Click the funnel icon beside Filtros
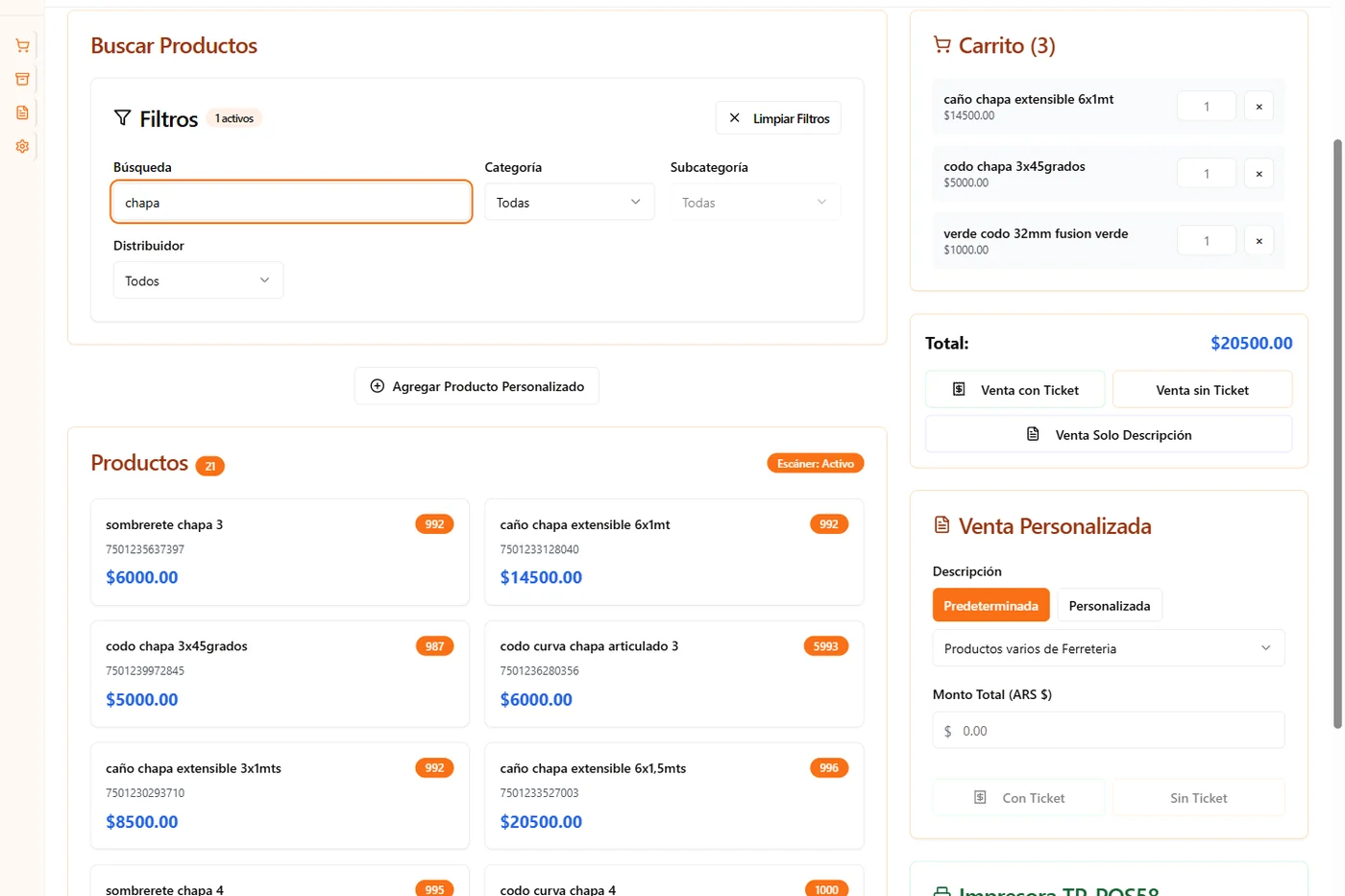The width and height of the screenshot is (1345, 896). 122,118
